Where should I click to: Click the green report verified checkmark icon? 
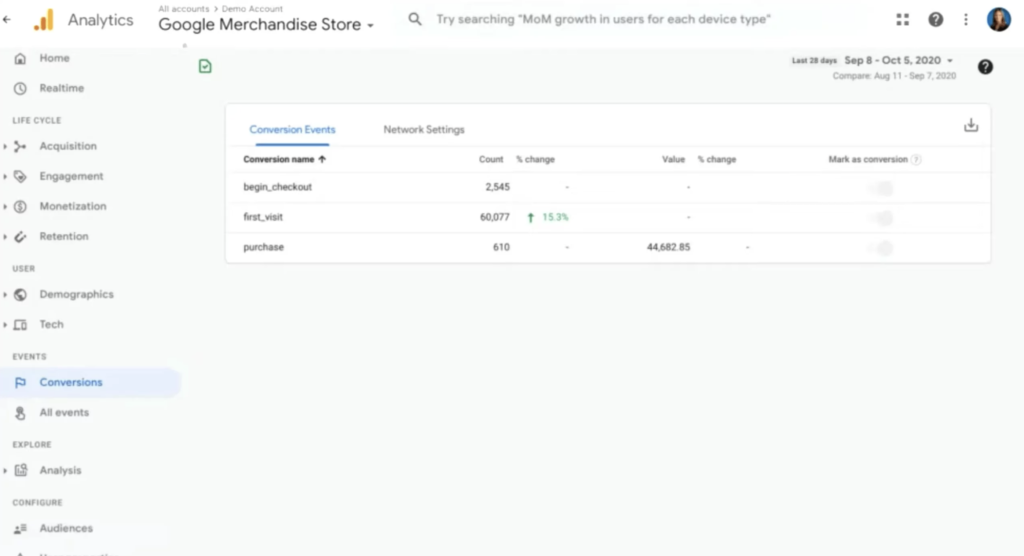(205, 66)
